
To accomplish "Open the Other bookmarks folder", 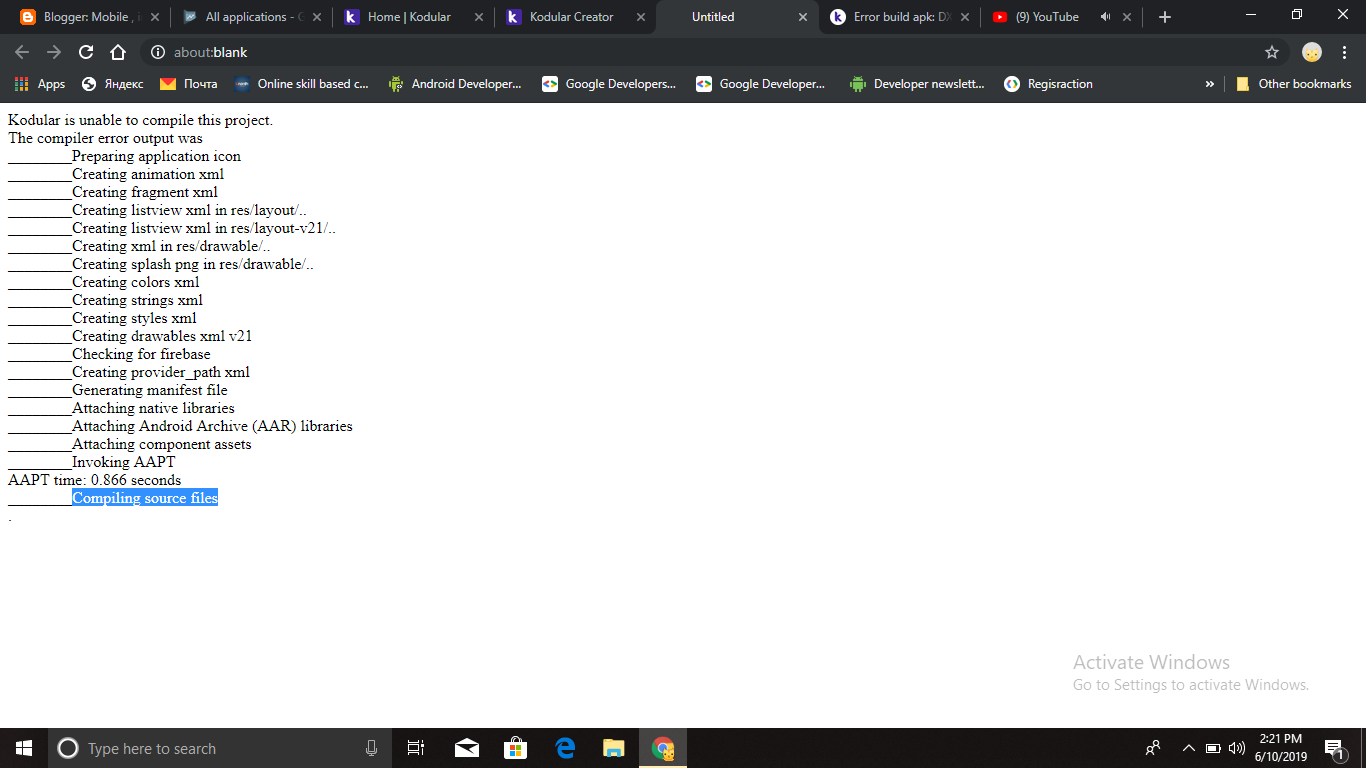I will click(1293, 84).
